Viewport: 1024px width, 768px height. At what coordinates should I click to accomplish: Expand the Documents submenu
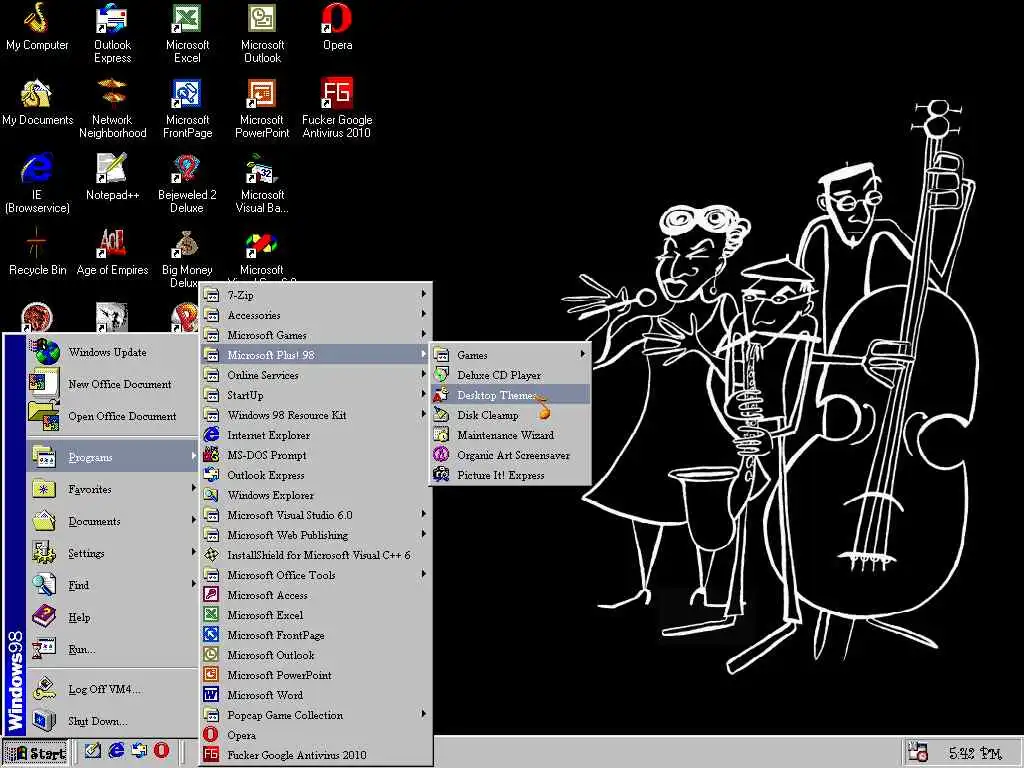tap(112, 520)
